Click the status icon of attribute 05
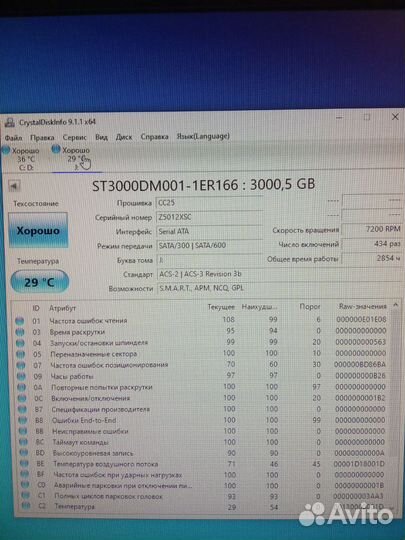 [21, 354]
